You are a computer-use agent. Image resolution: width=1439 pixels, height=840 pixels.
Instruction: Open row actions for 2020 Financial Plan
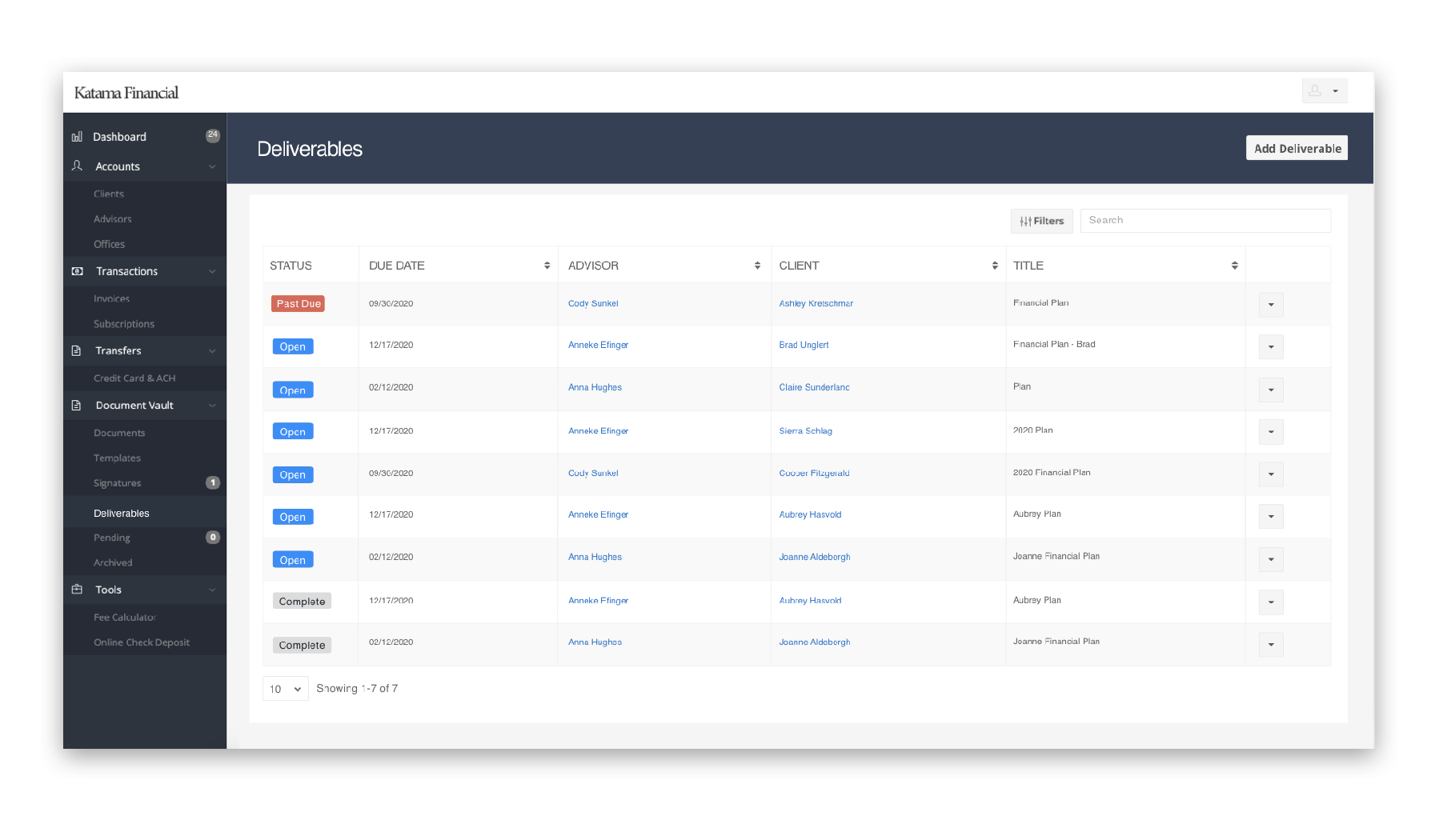tap(1271, 474)
